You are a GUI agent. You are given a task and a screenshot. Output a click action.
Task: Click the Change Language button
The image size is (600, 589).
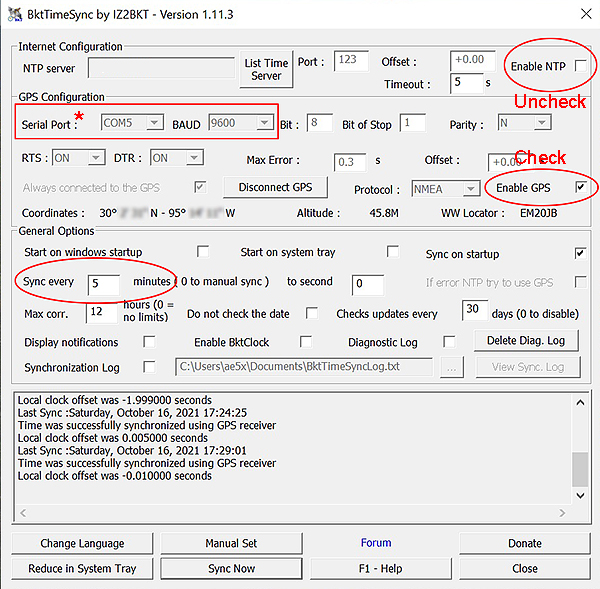[x=82, y=543]
